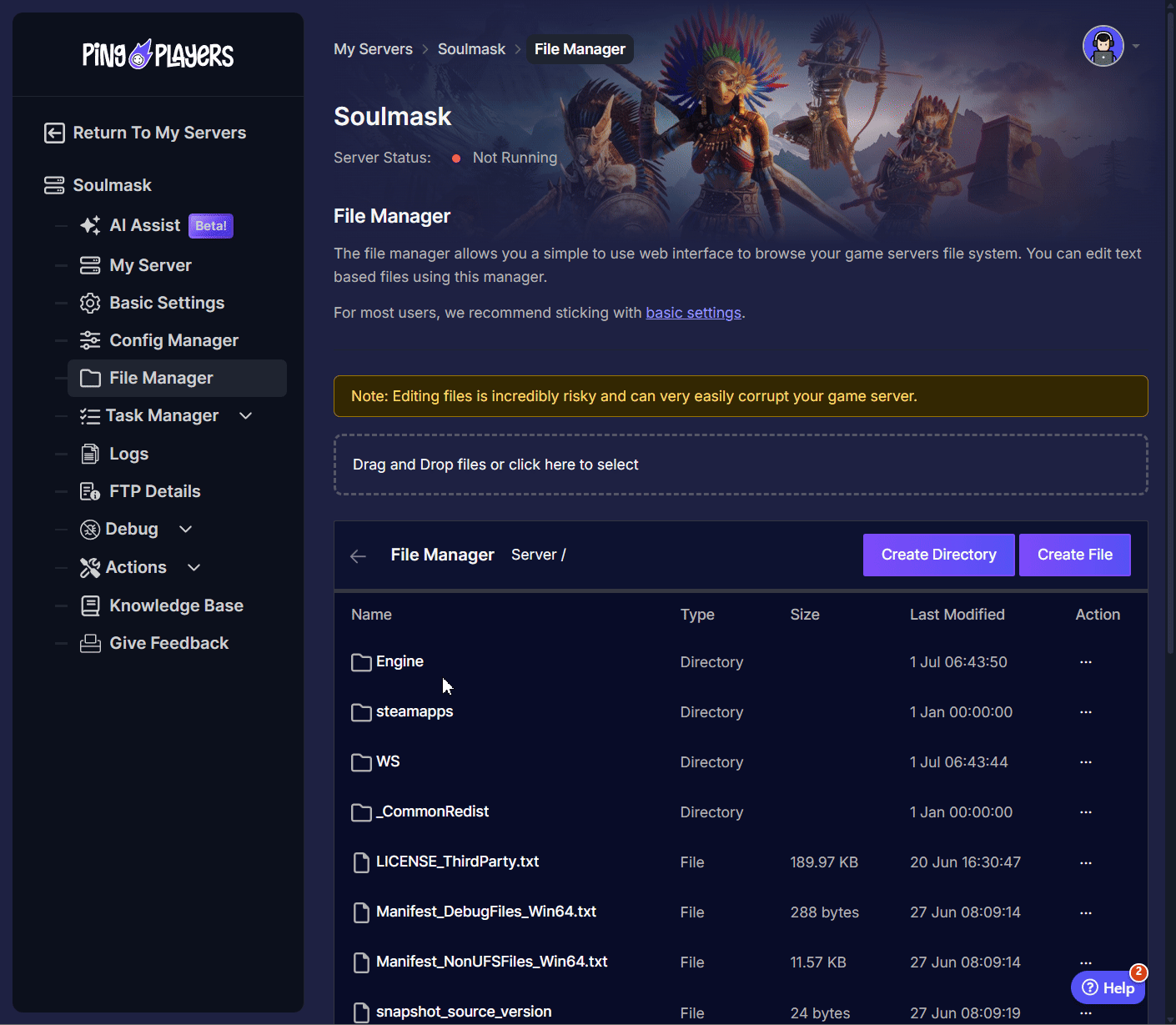Click the Logs document icon
The height and width of the screenshot is (1025, 1176).
pyautogui.click(x=90, y=454)
